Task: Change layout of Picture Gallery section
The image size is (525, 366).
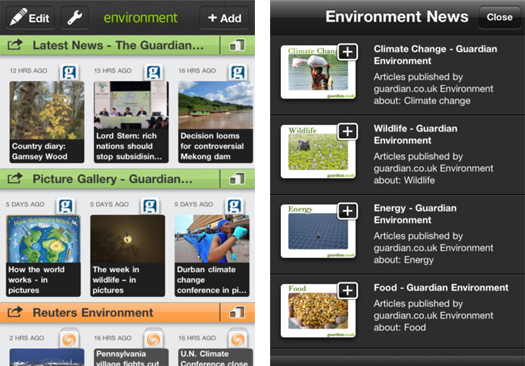Action: (237, 178)
